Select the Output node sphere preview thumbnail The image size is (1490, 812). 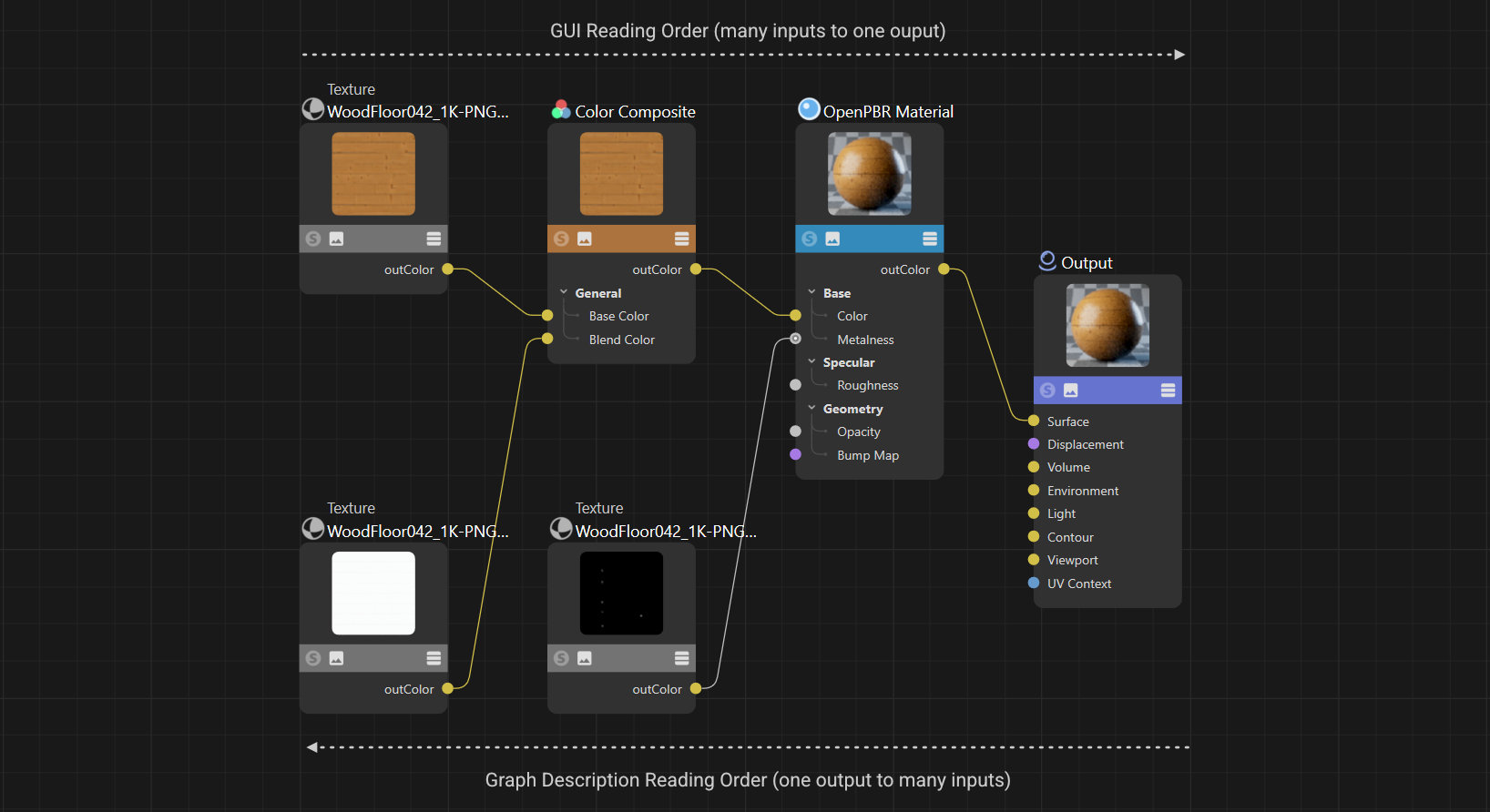coord(1107,326)
